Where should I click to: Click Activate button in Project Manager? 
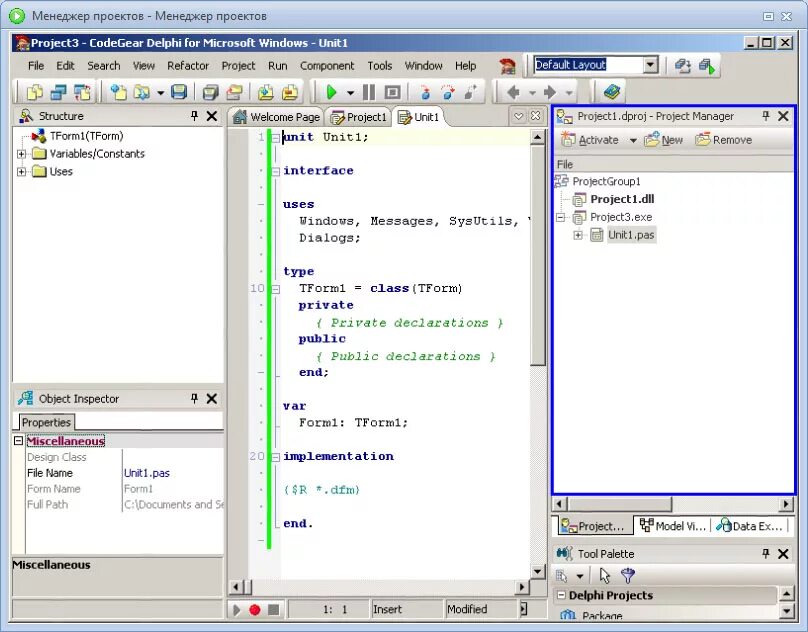pos(591,140)
